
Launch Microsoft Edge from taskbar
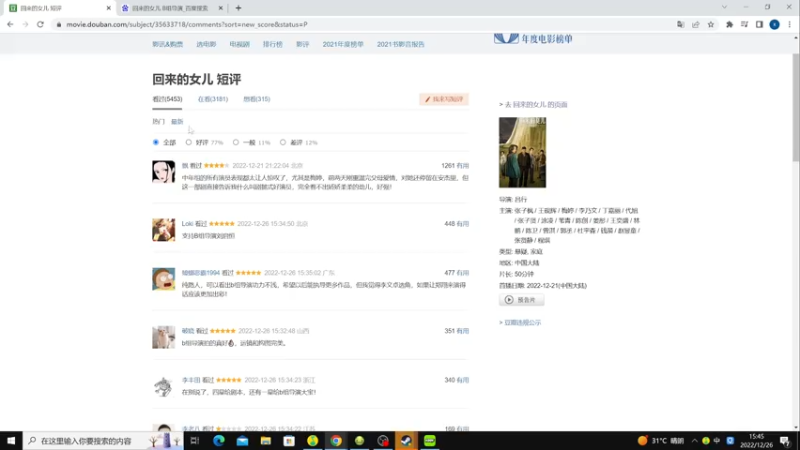coord(219,441)
